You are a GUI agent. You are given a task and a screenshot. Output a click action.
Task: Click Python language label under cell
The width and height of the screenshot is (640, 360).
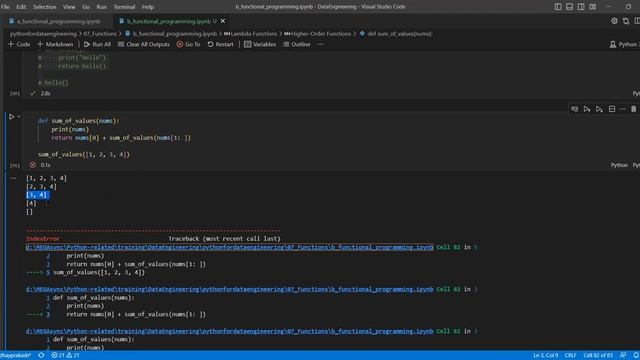click(619, 165)
